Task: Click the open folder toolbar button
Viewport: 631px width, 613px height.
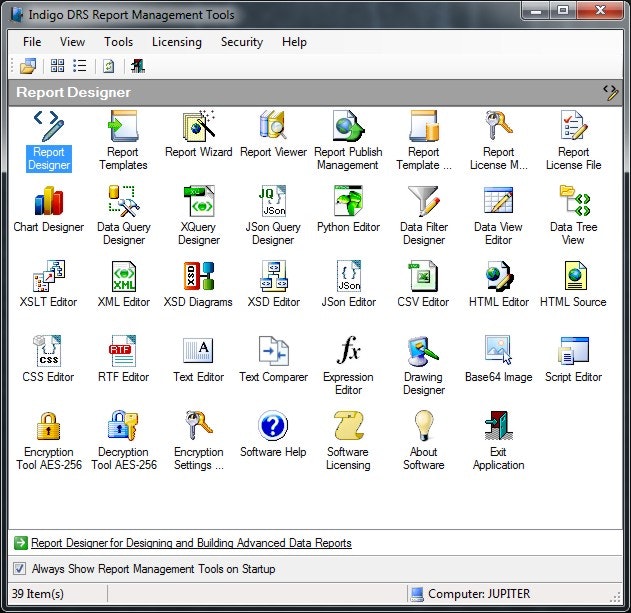Action: (28, 66)
